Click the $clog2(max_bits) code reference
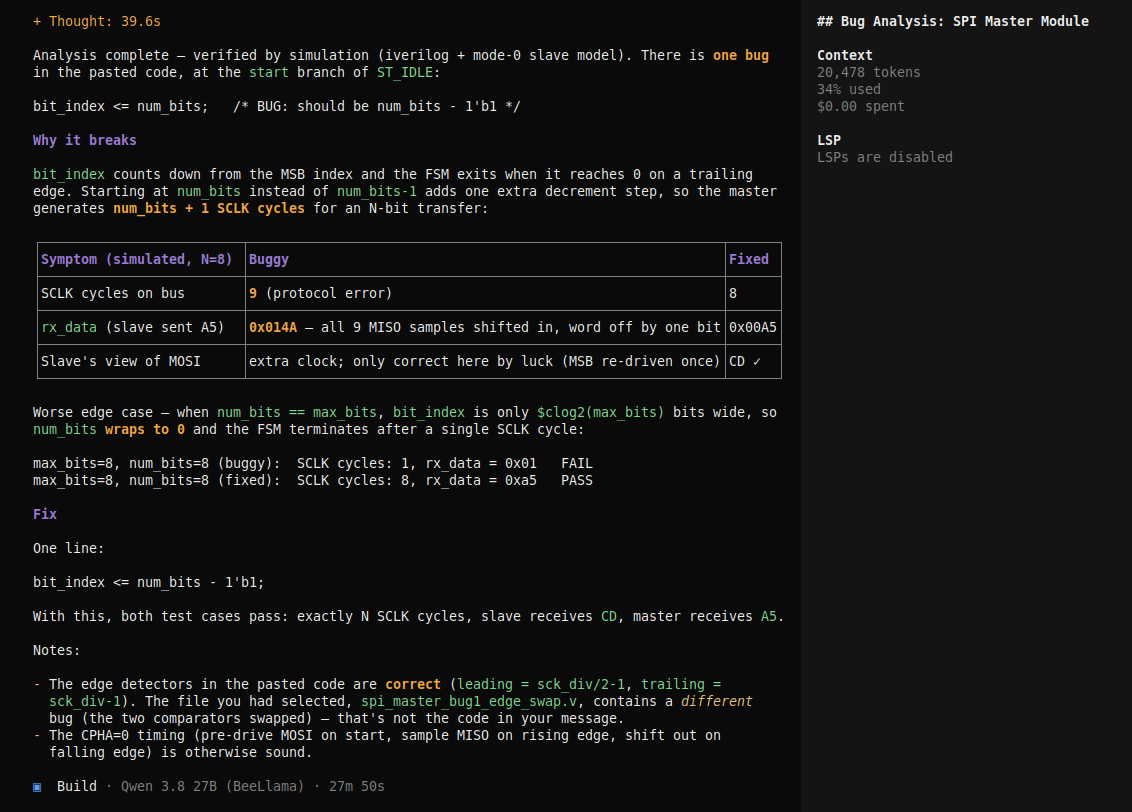Viewport: 1132px width, 812px height. pos(601,412)
